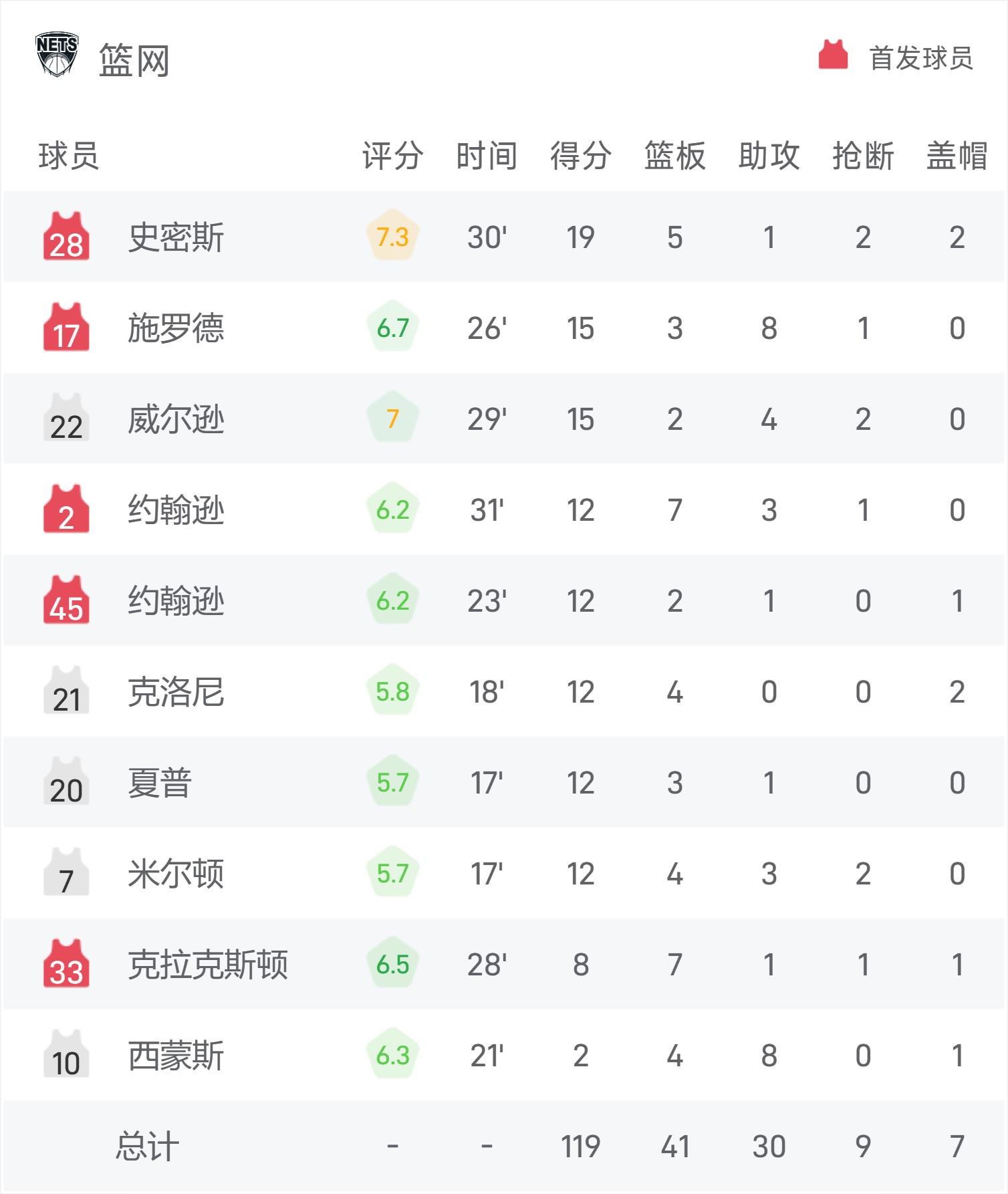Click the gray jersey number 21 icon
The image size is (1008, 1194).
[66, 691]
